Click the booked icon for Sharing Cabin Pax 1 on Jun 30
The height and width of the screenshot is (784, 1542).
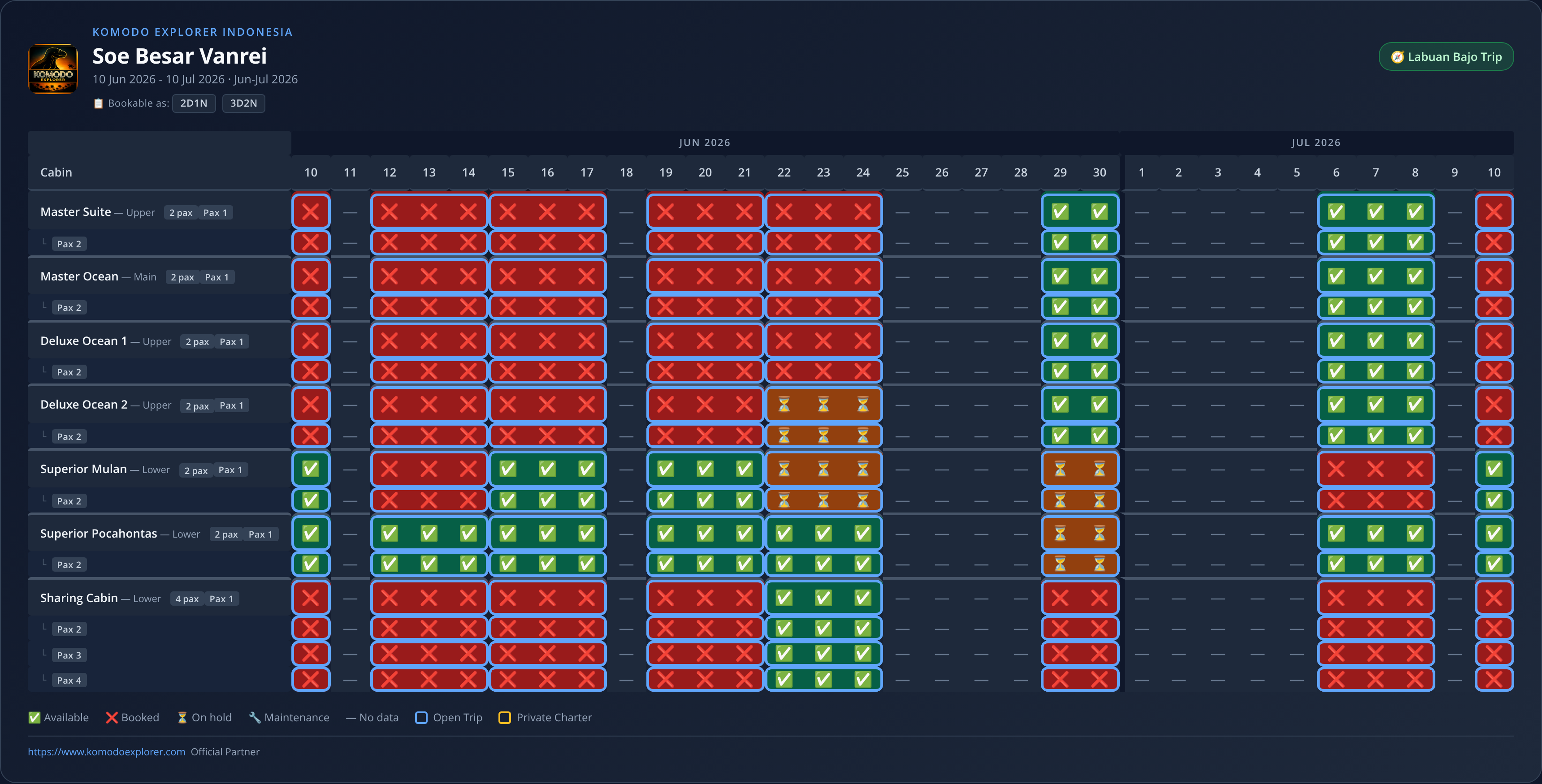point(1099,598)
